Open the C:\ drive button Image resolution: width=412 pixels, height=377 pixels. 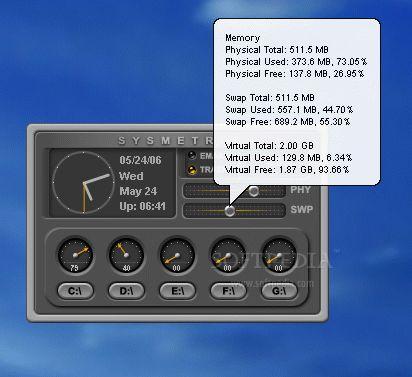75,291
